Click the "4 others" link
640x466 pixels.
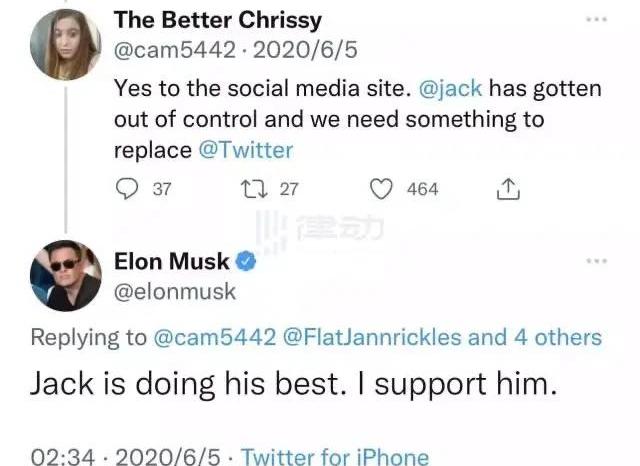coord(559,338)
